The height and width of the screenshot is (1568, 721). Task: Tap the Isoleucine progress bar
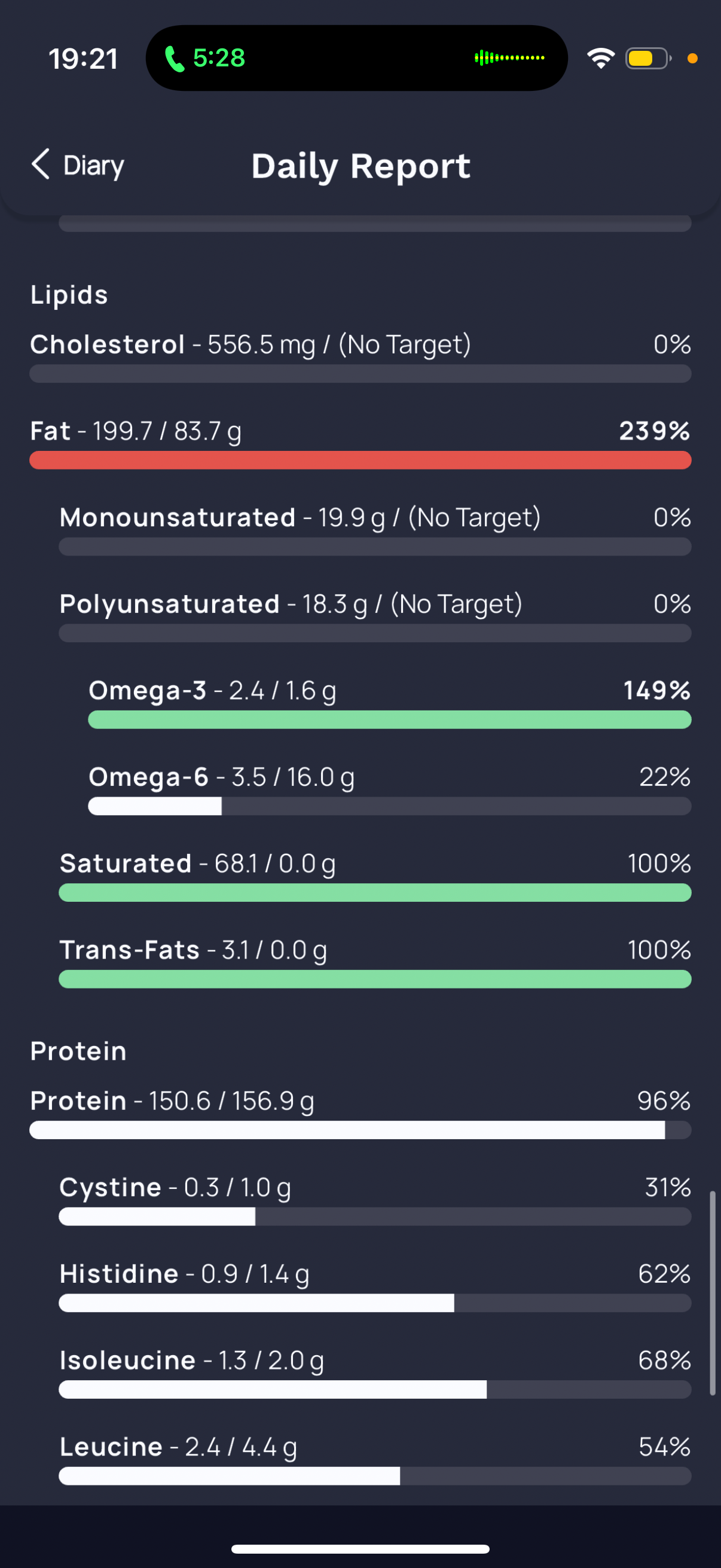(x=375, y=1390)
